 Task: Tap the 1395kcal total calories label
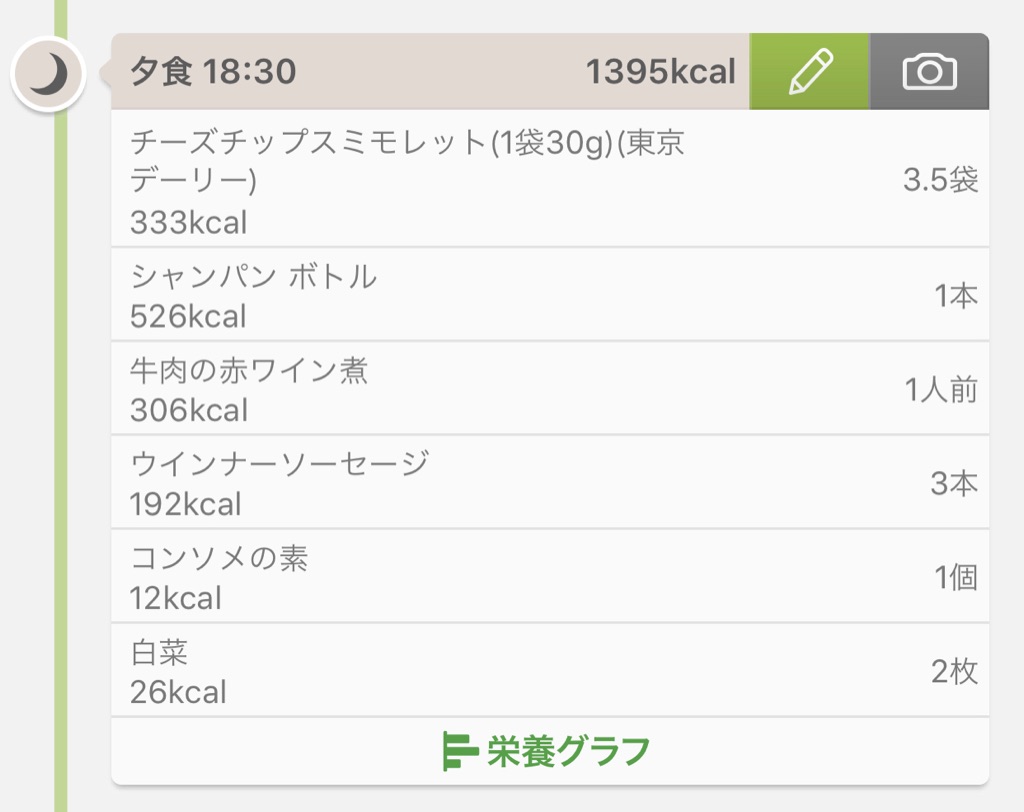click(x=660, y=71)
